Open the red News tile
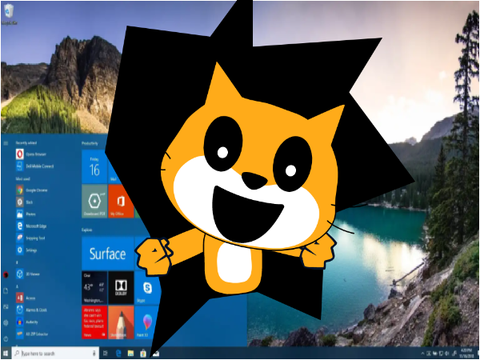 pos(94,322)
